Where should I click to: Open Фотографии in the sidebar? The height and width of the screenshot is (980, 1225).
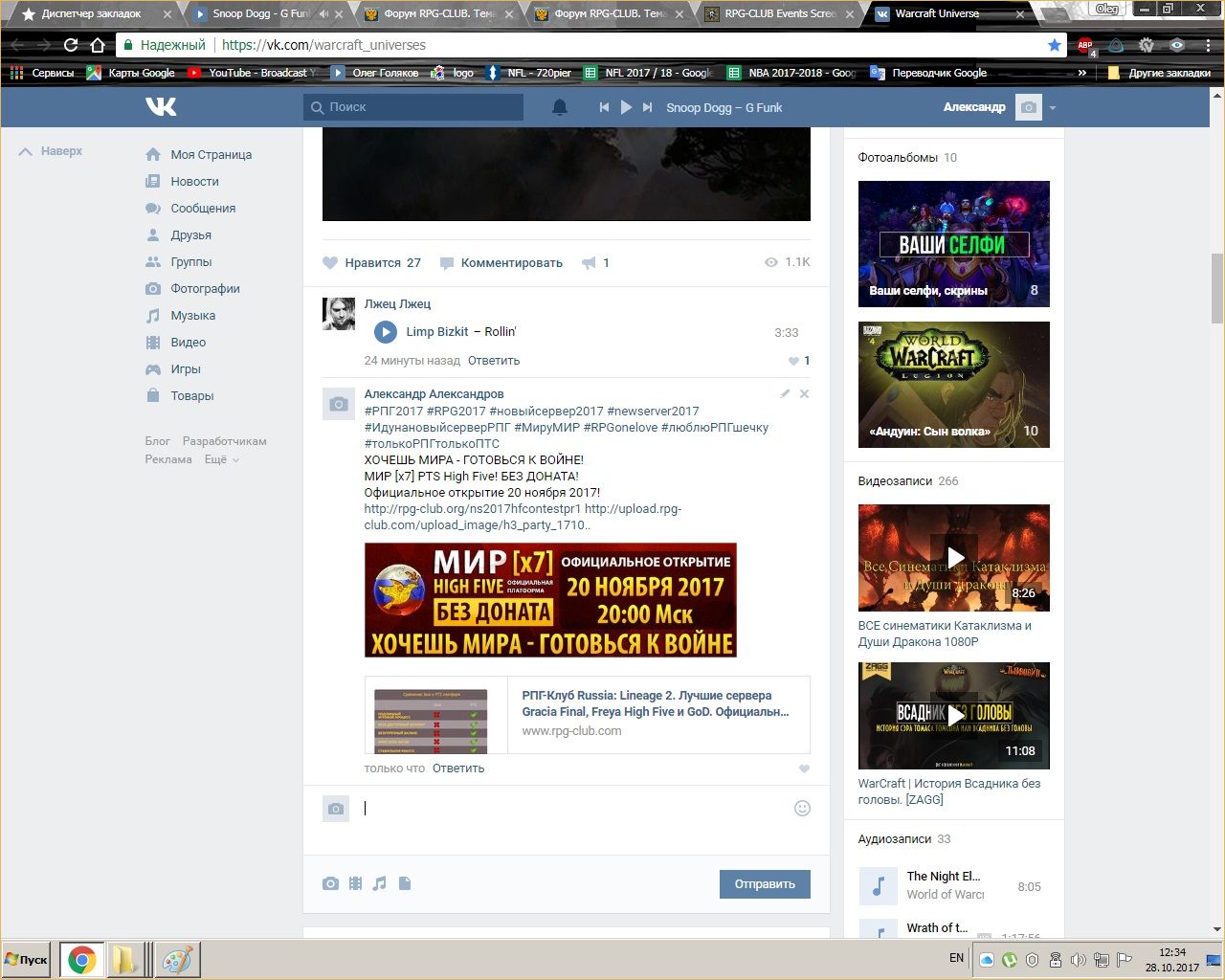click(x=192, y=288)
